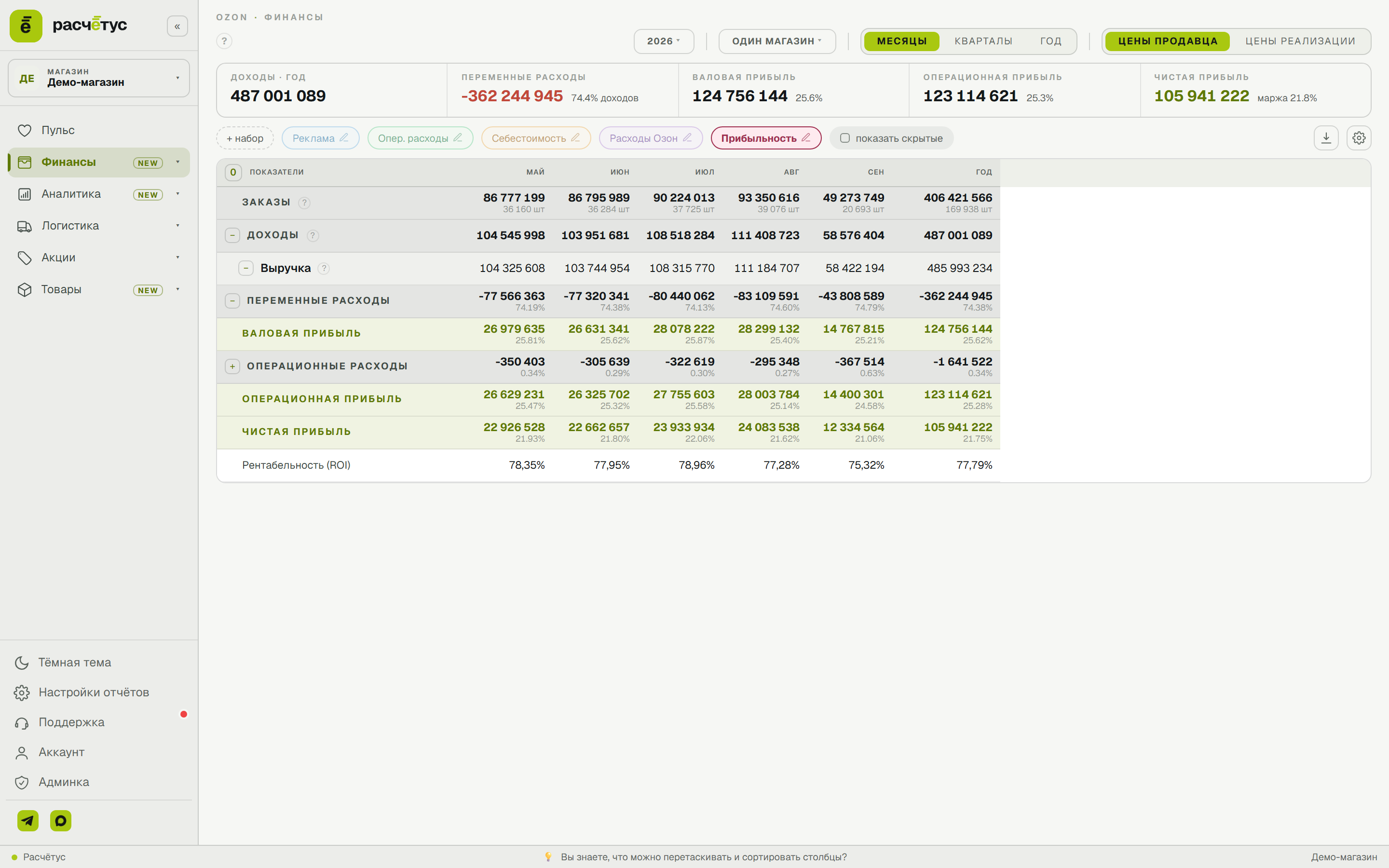Click the help question mark under OZON breadcrumb
The width and height of the screenshot is (1389, 868).
[224, 41]
